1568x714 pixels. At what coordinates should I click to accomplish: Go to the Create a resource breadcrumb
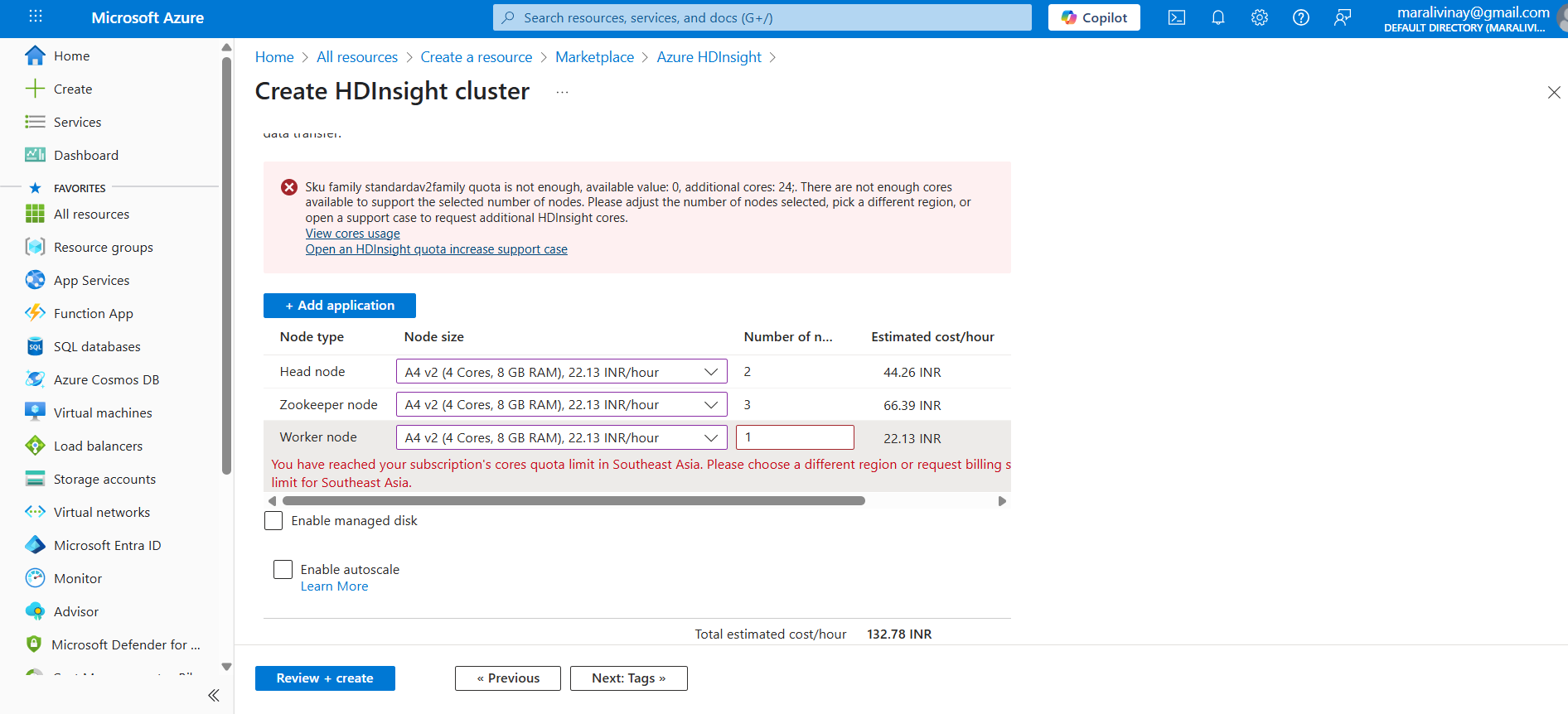(477, 57)
